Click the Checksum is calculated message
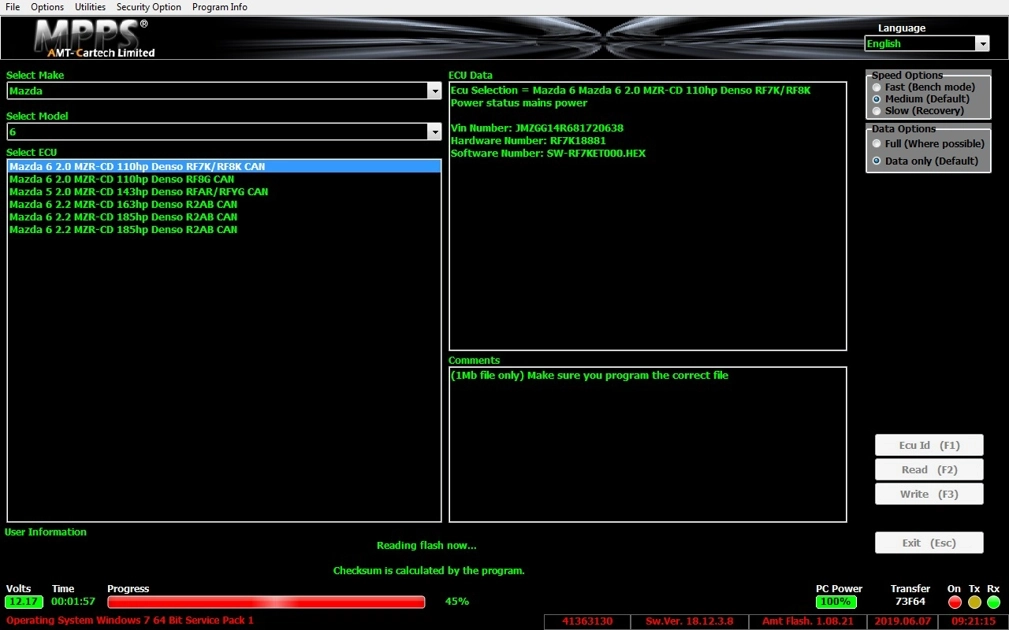1009x630 pixels. click(x=429, y=571)
